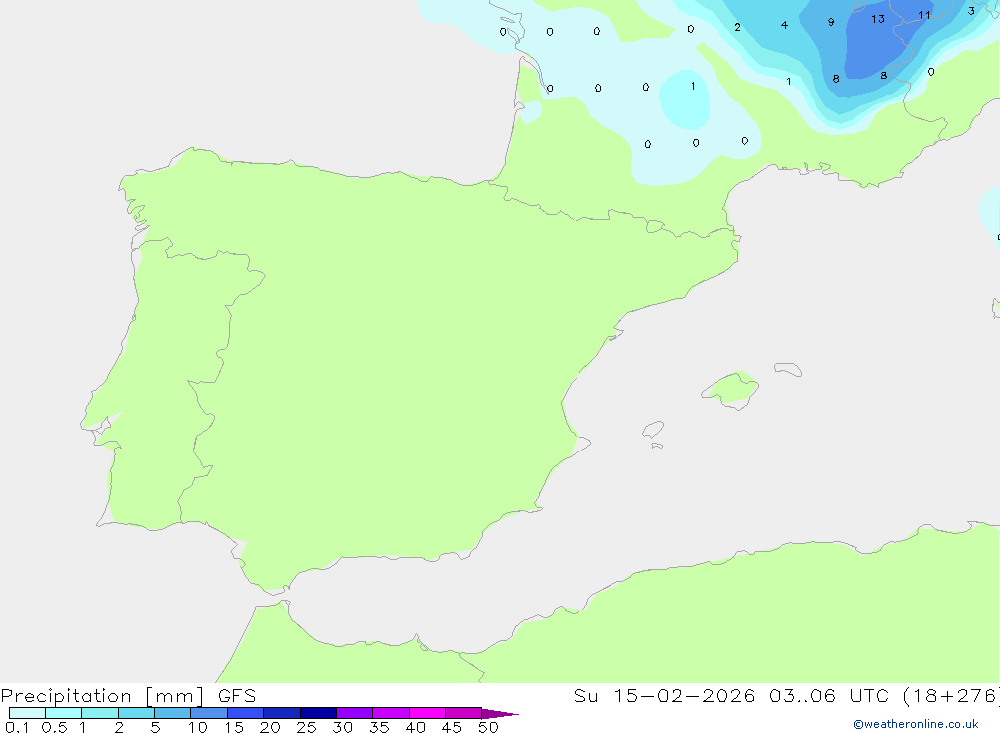
Task: Pick the 10–15 mm legend color swatch
Action: 209,713
